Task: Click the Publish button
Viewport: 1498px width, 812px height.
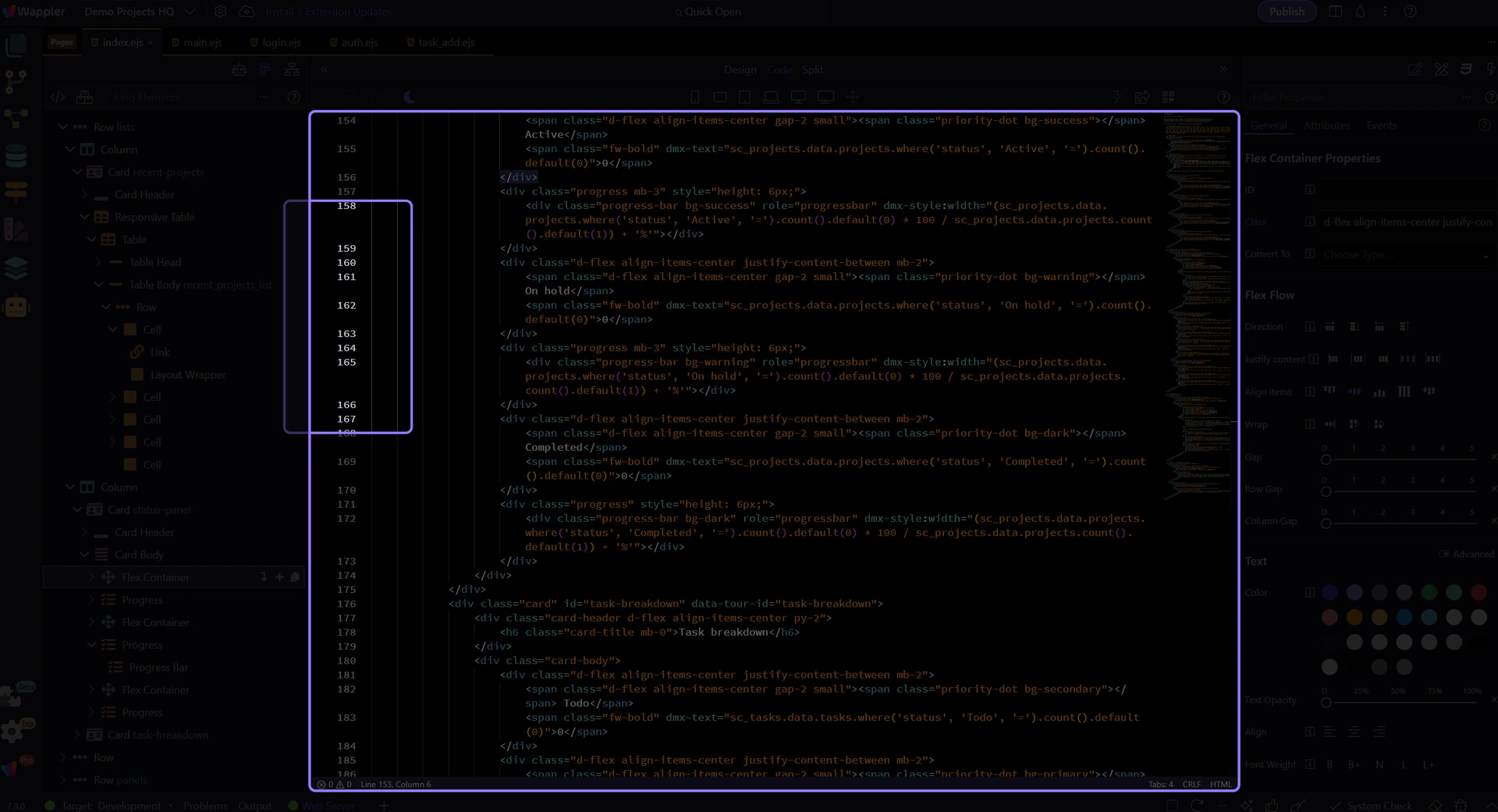Action: pos(1286,12)
